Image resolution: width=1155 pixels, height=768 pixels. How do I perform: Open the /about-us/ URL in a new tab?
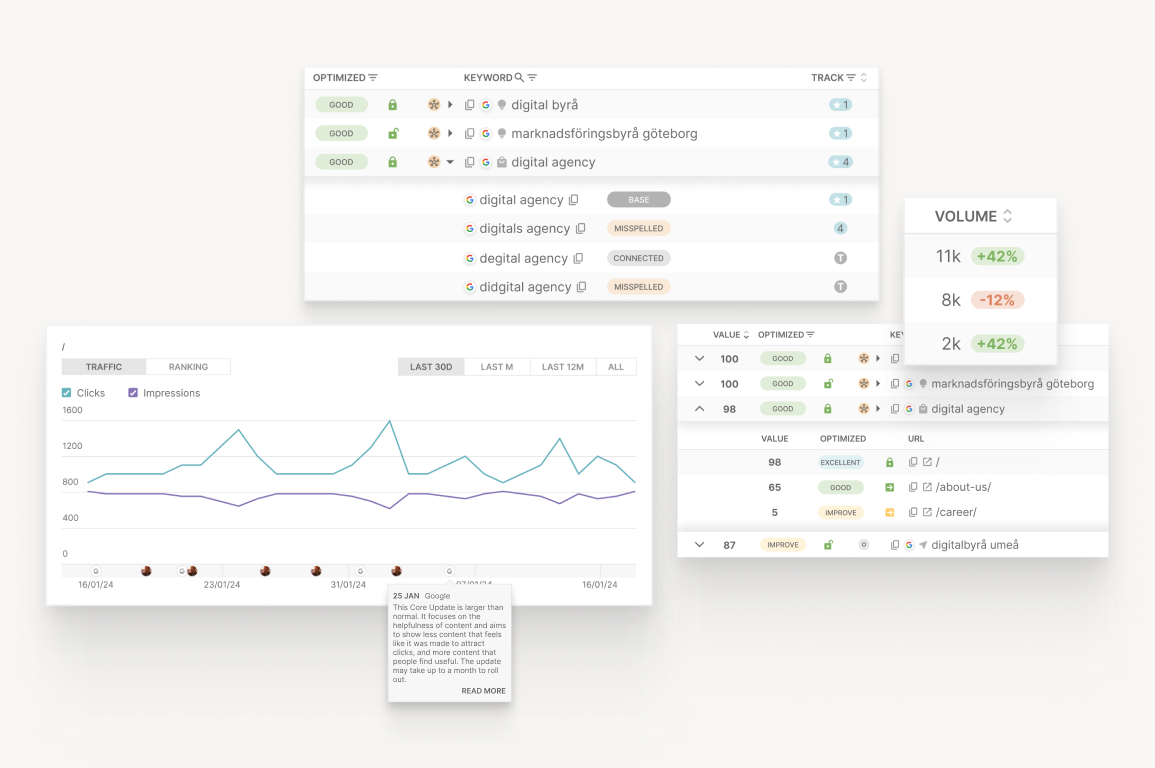click(927, 488)
